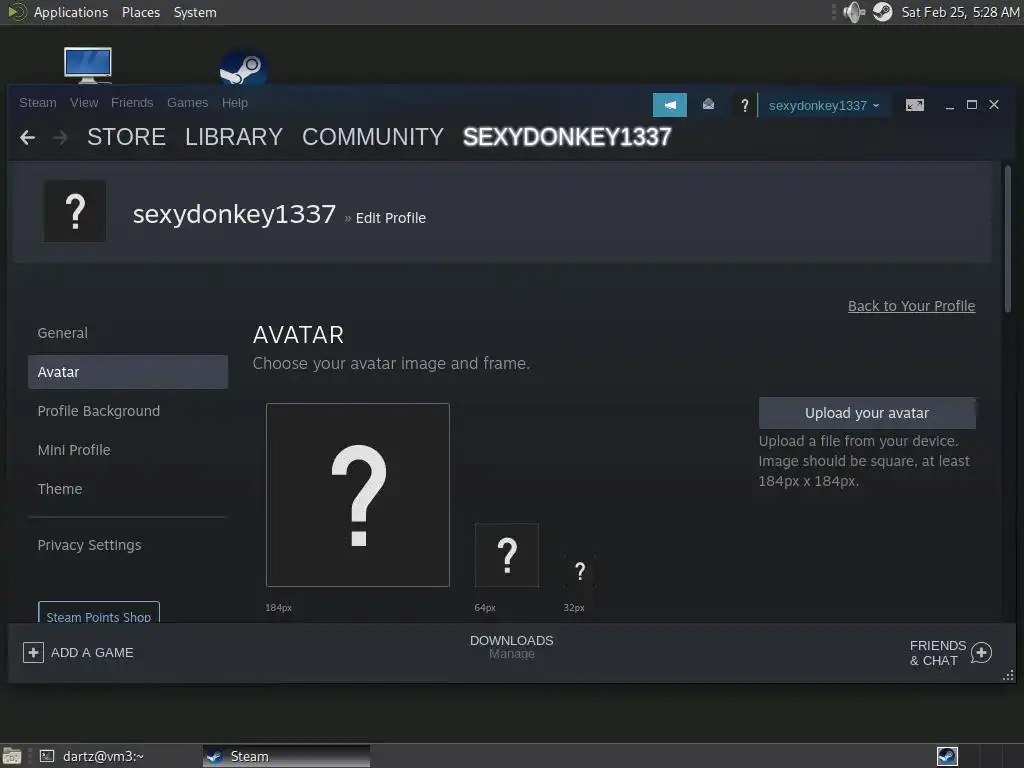
Task: Follow the Back to Your Profile link
Action: point(911,306)
